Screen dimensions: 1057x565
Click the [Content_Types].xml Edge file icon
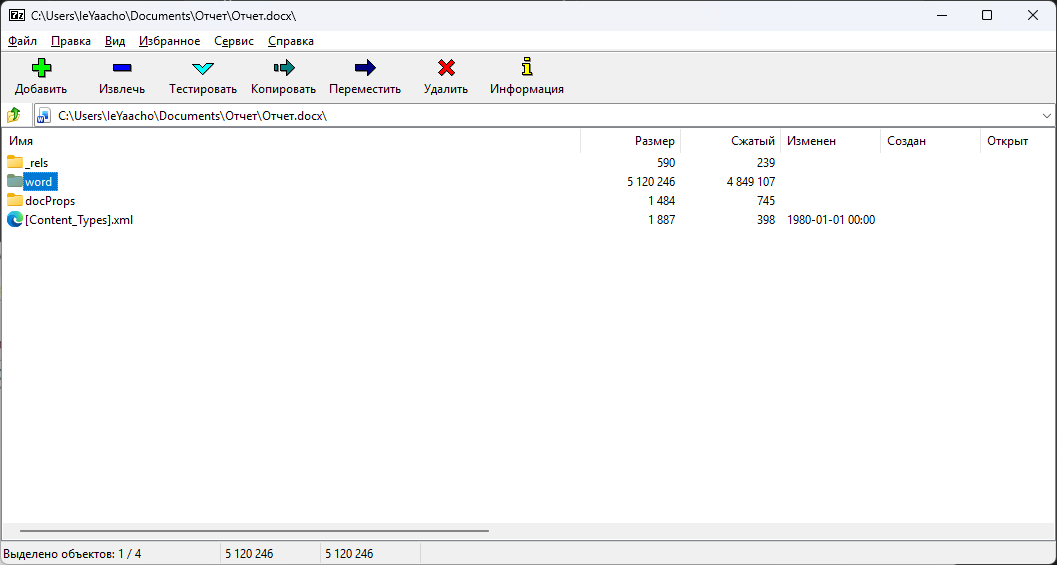(x=15, y=219)
